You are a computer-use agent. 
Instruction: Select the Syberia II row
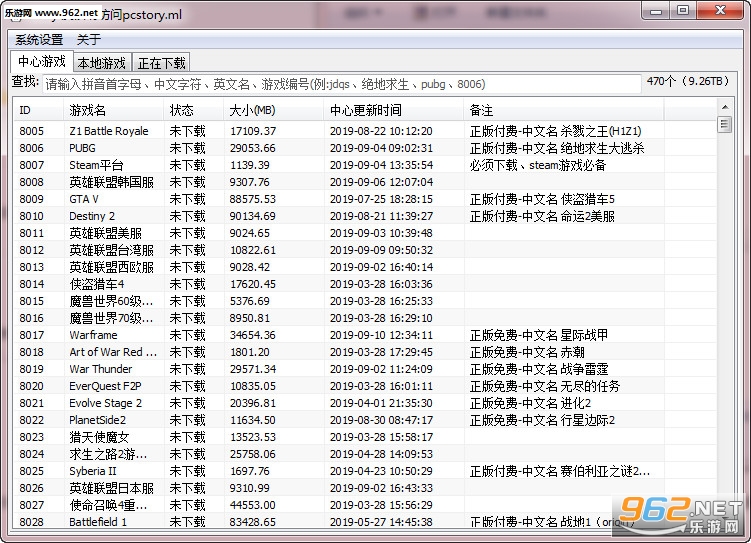click(x=365, y=471)
